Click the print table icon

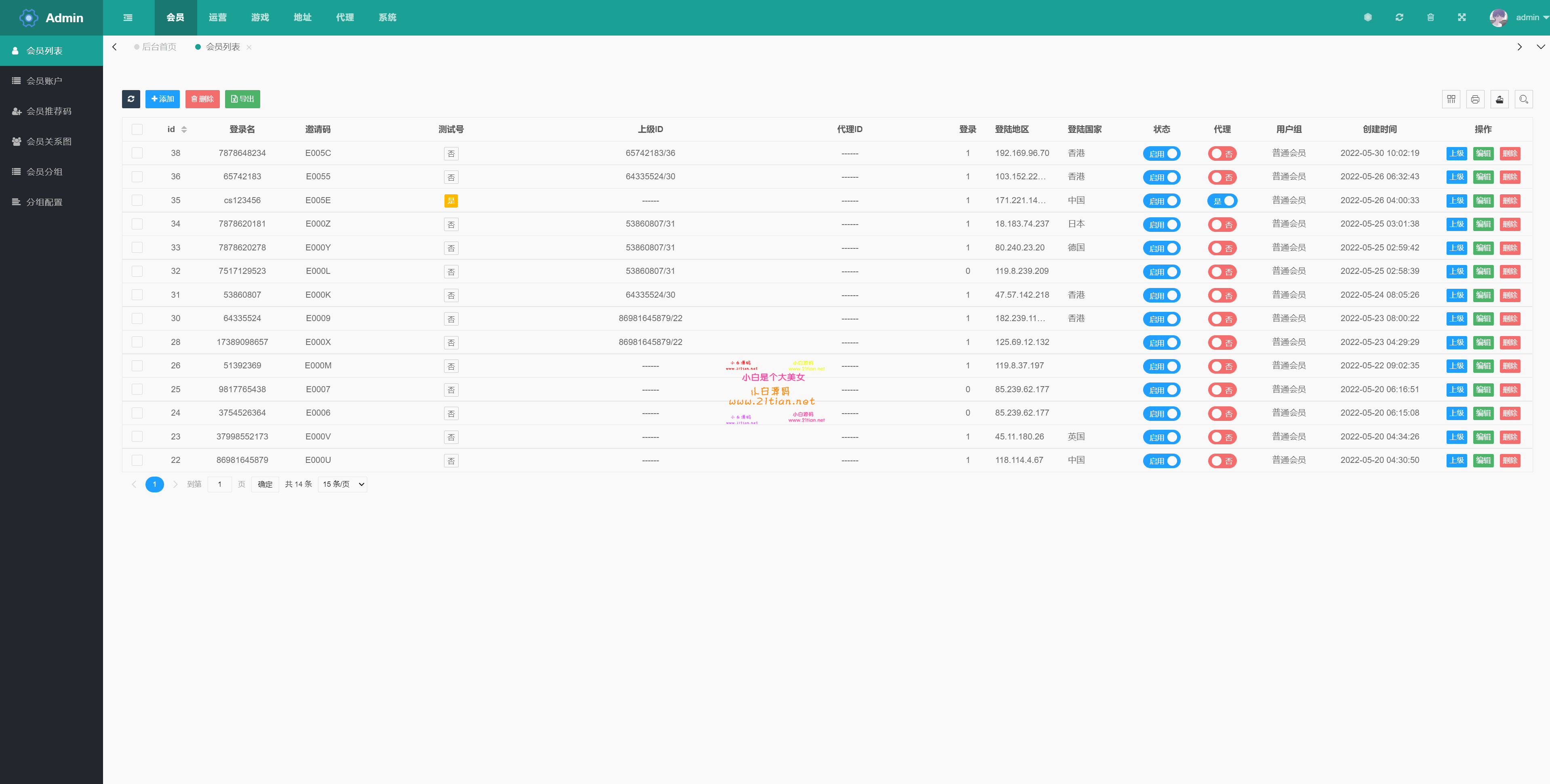(1475, 99)
